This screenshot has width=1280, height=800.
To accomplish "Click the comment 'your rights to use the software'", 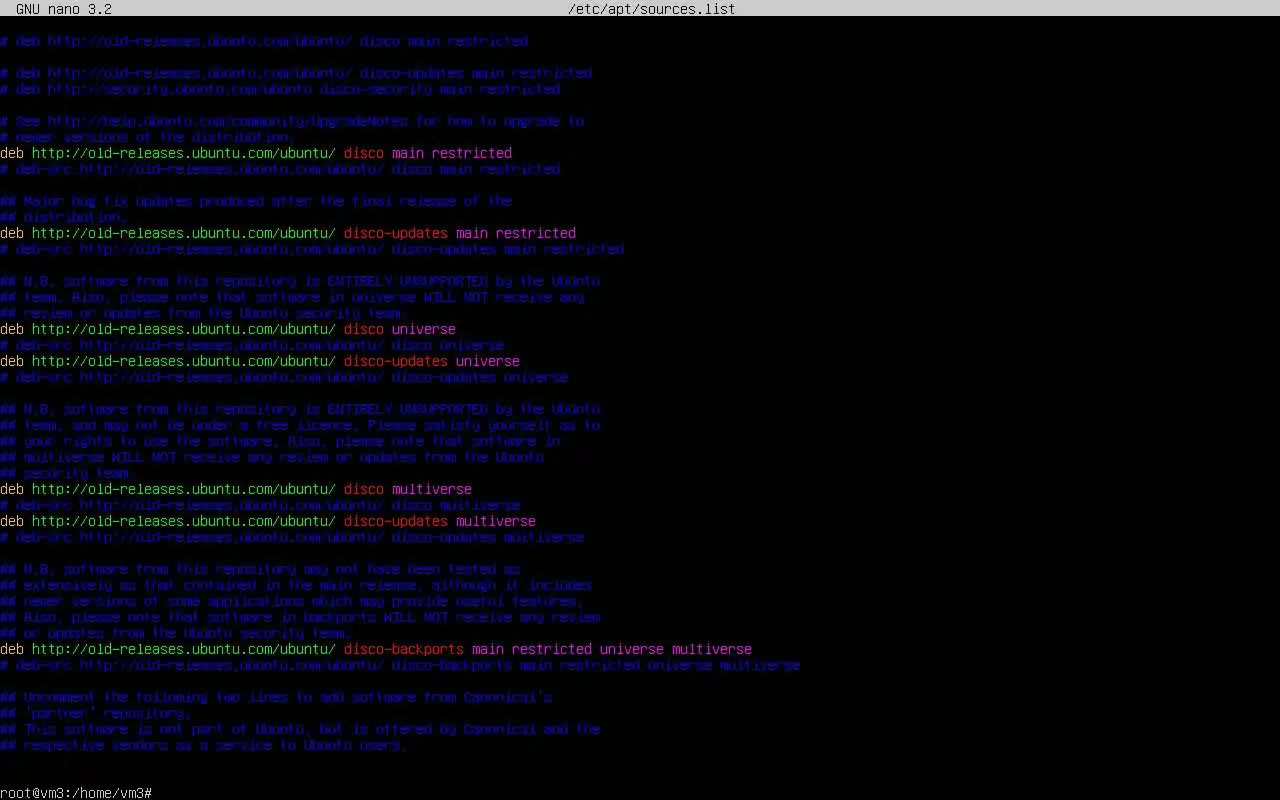I will click(x=280, y=441).
